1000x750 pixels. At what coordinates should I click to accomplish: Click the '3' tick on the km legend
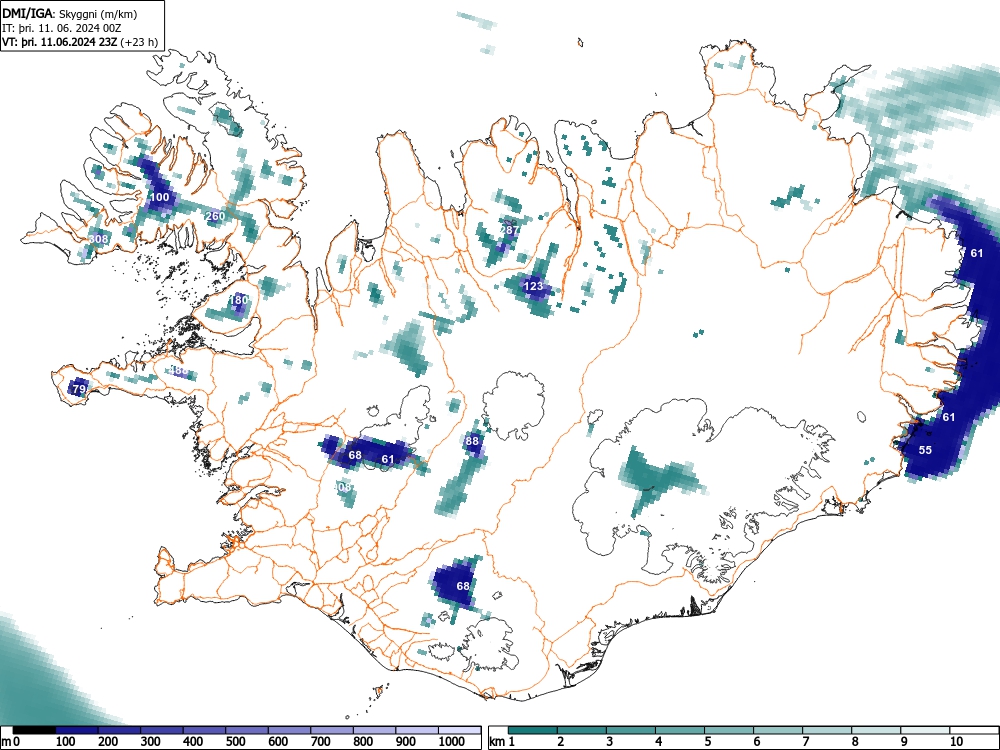tap(610, 742)
